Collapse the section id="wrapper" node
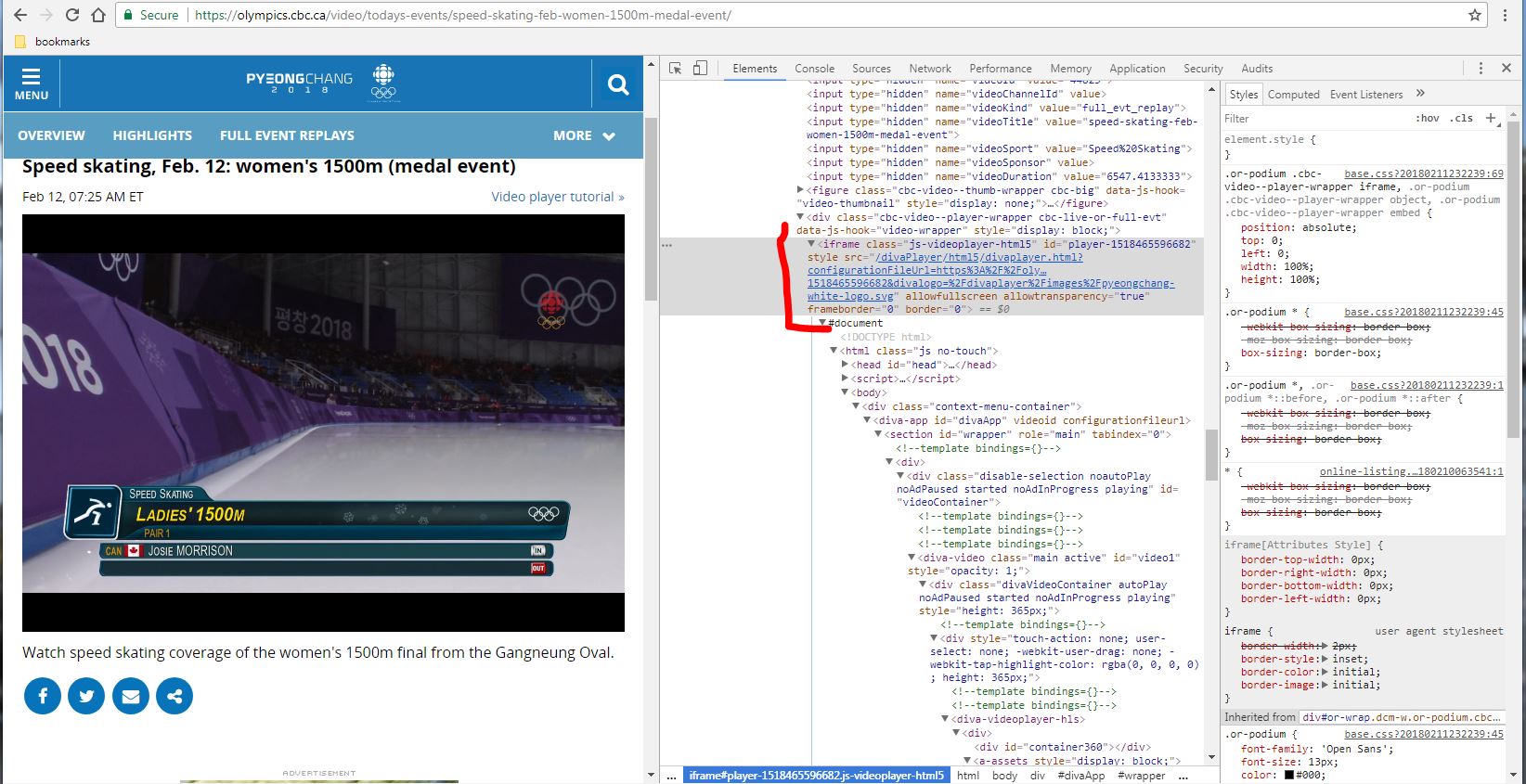Image resolution: width=1526 pixels, height=784 pixels. pyautogui.click(x=878, y=434)
